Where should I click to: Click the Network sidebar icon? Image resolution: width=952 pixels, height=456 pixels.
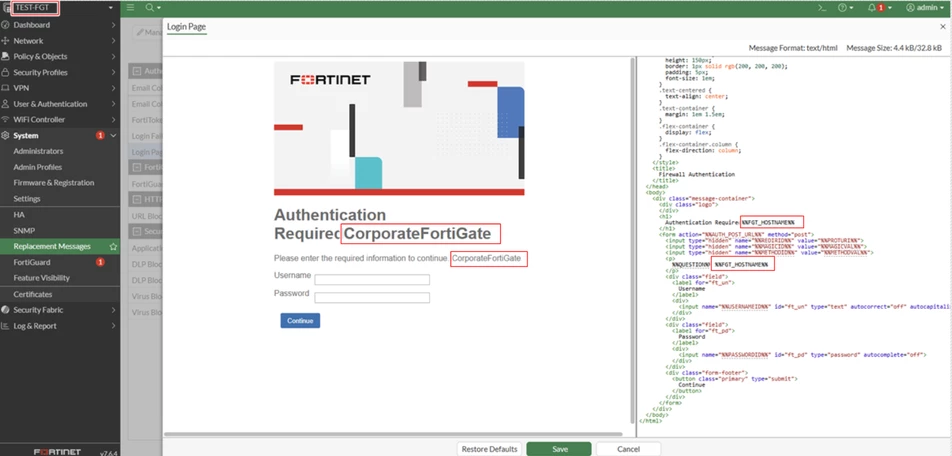pyautogui.click(x=5, y=41)
